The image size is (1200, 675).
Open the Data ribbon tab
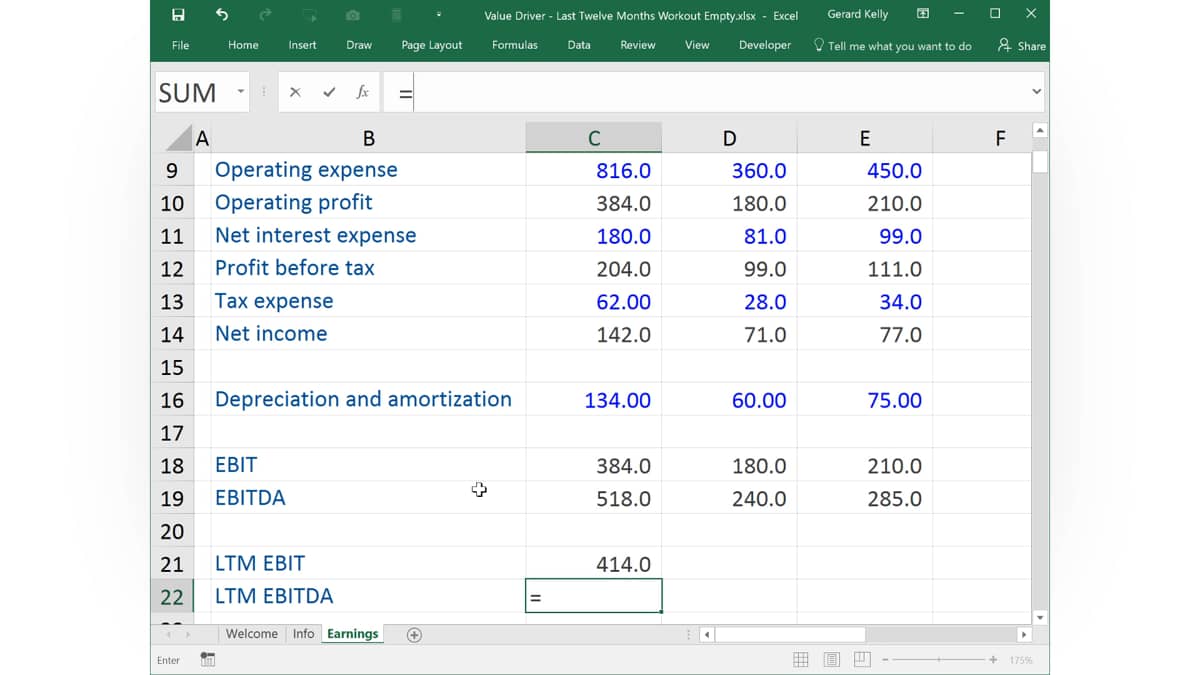579,45
